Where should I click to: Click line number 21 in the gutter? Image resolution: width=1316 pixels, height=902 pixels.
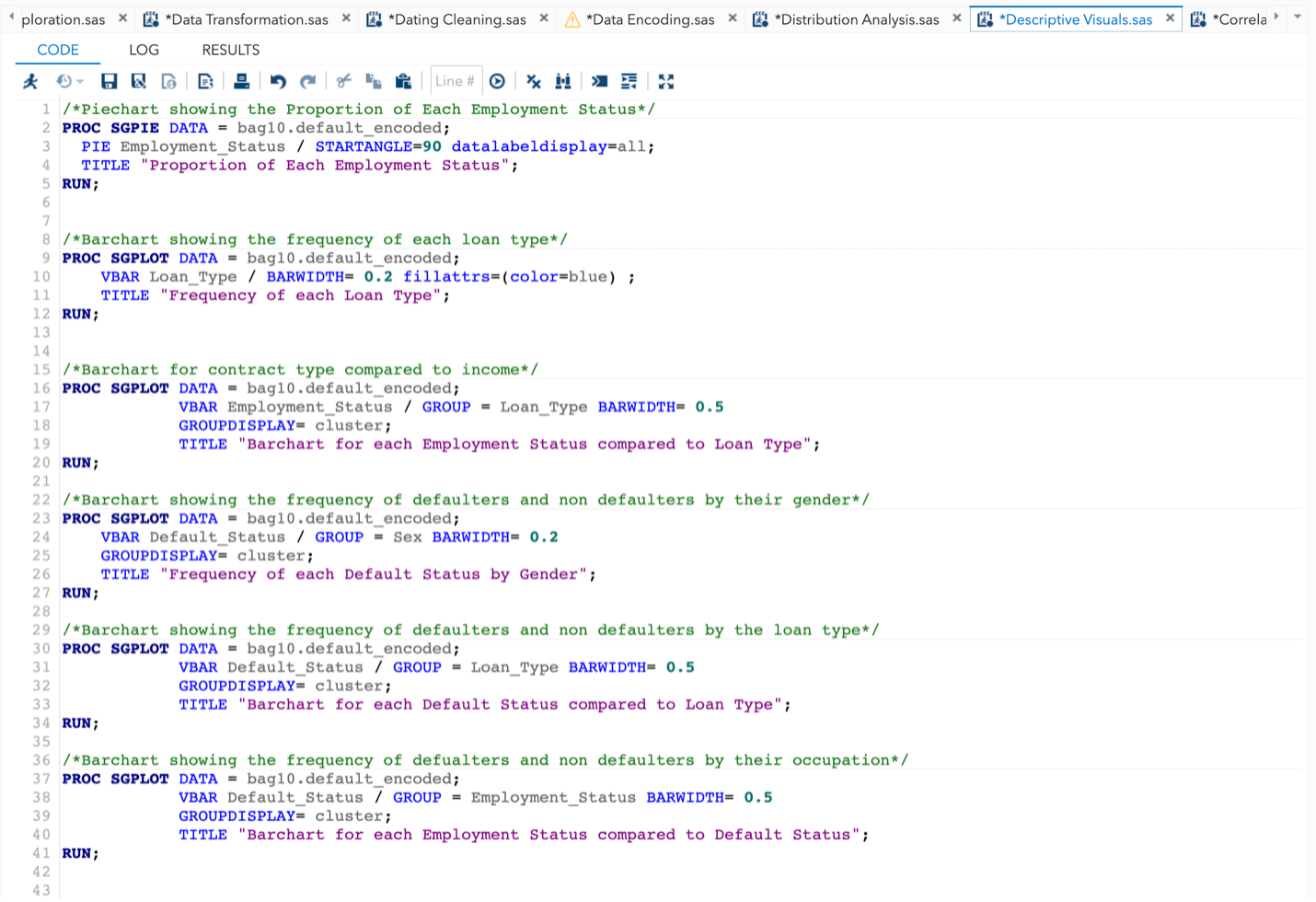pyautogui.click(x=41, y=481)
